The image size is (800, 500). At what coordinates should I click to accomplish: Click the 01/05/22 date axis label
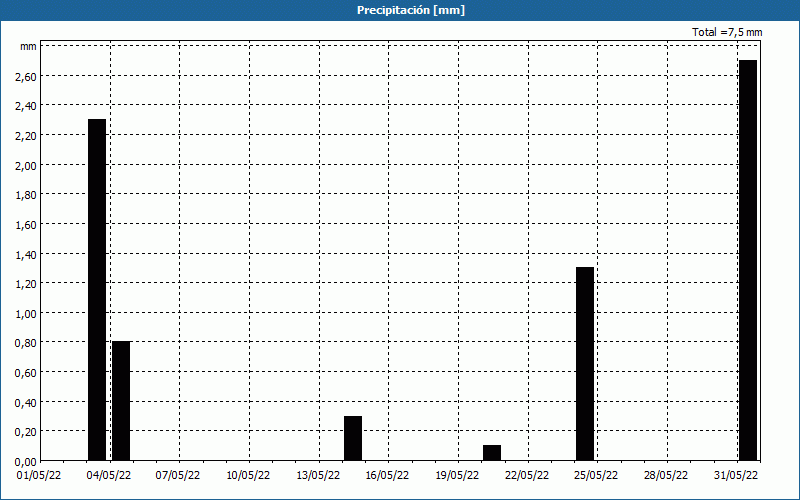(40, 476)
